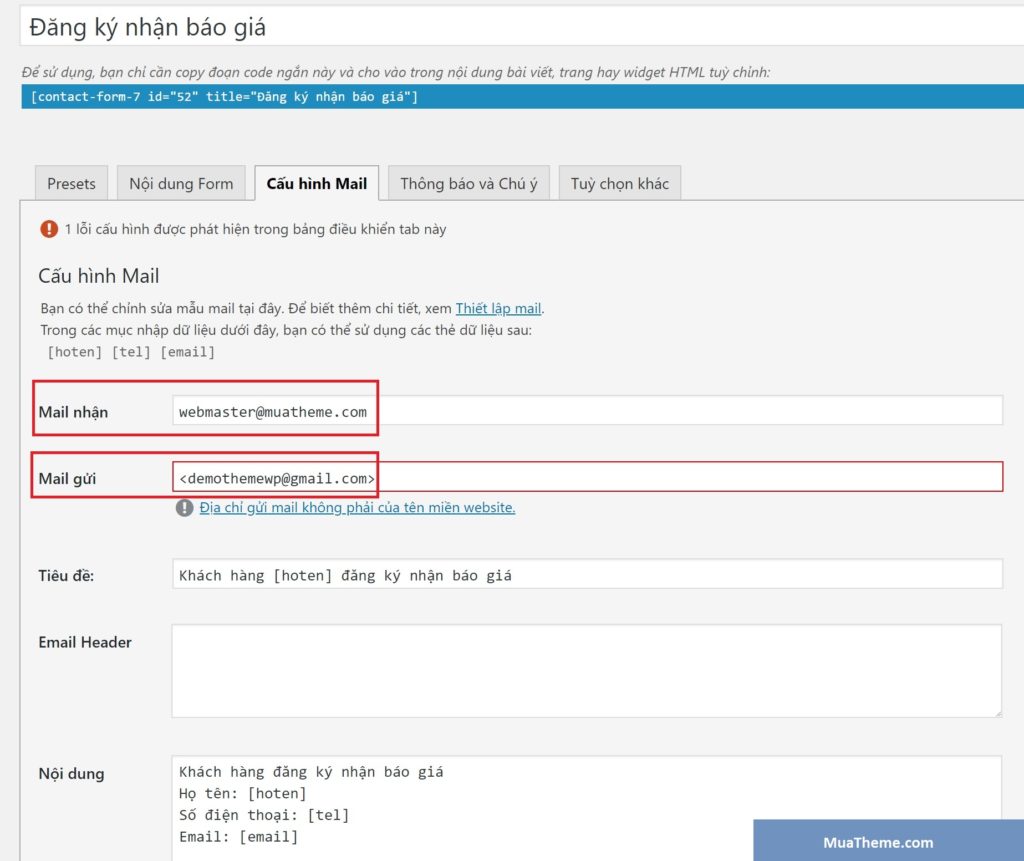
Task: Go to the Thông báo và Chú ý tab
Action: [x=468, y=183]
